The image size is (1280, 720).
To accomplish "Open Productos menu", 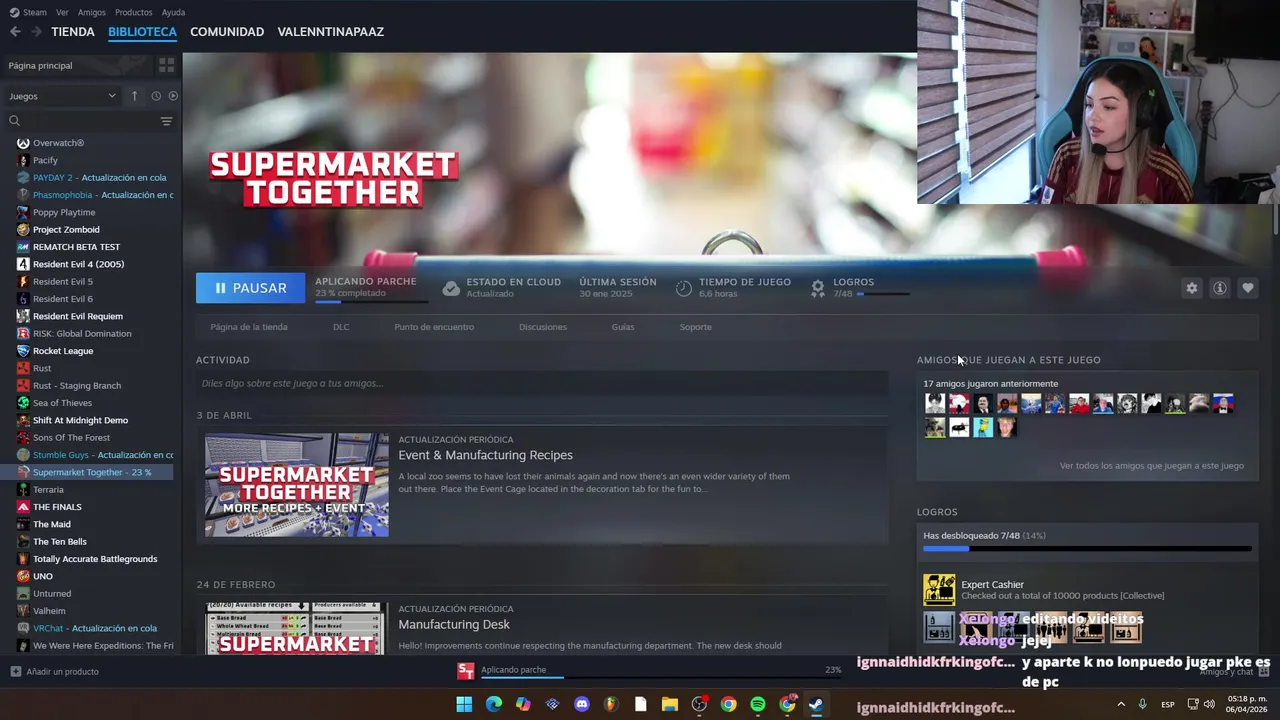I will [x=134, y=12].
